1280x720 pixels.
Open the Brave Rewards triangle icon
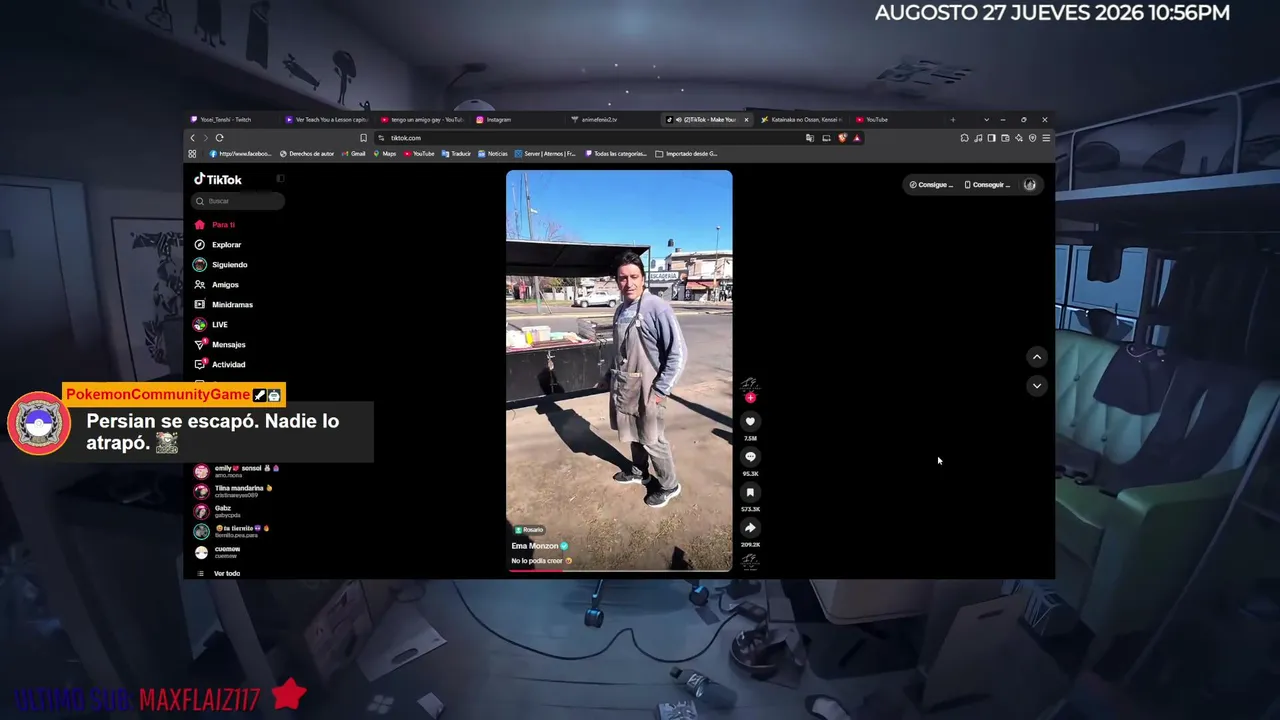tap(857, 138)
